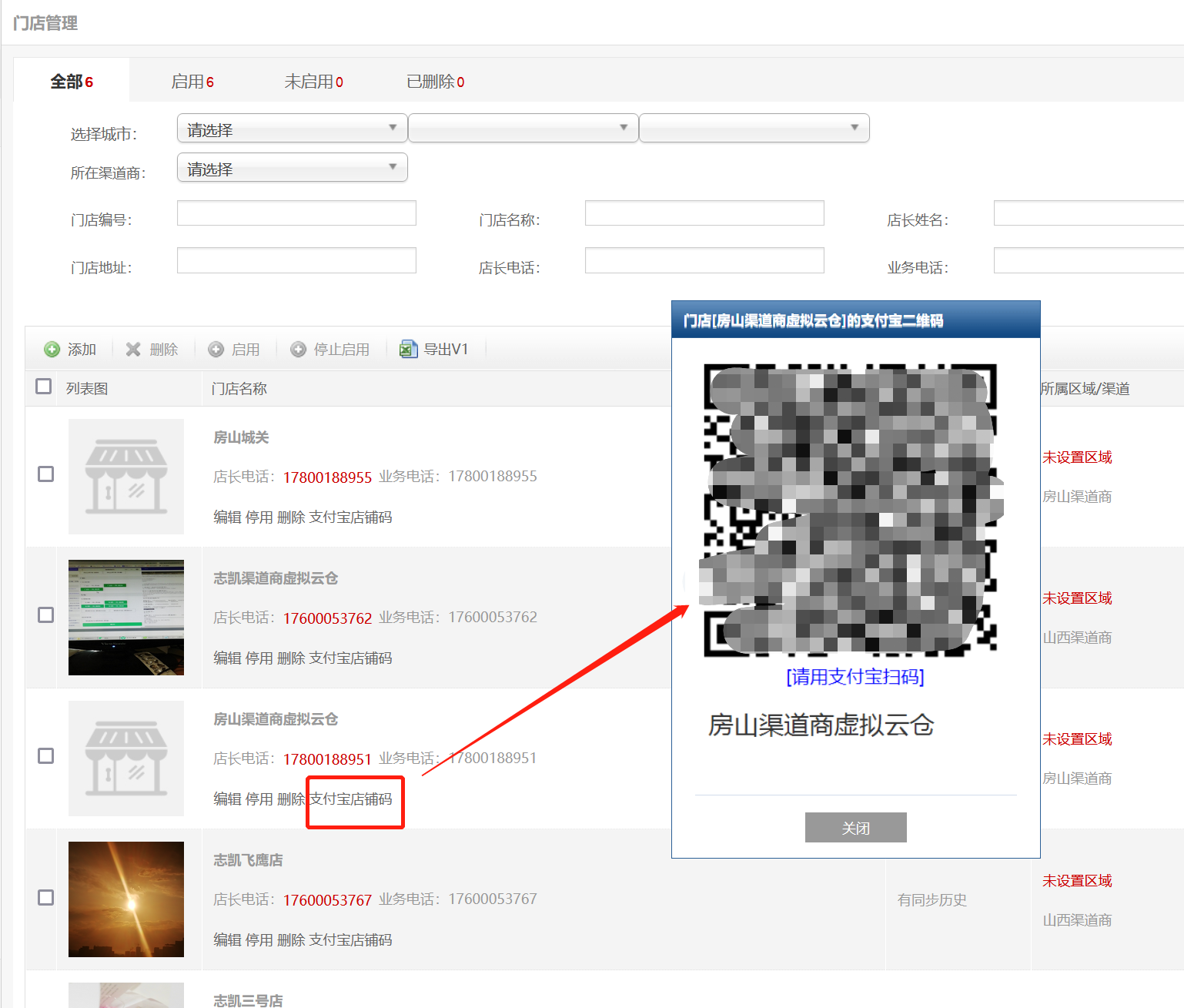Click the green add icon for 添加
Screen dimensions: 1184x1008
pyautogui.click(x=52, y=350)
